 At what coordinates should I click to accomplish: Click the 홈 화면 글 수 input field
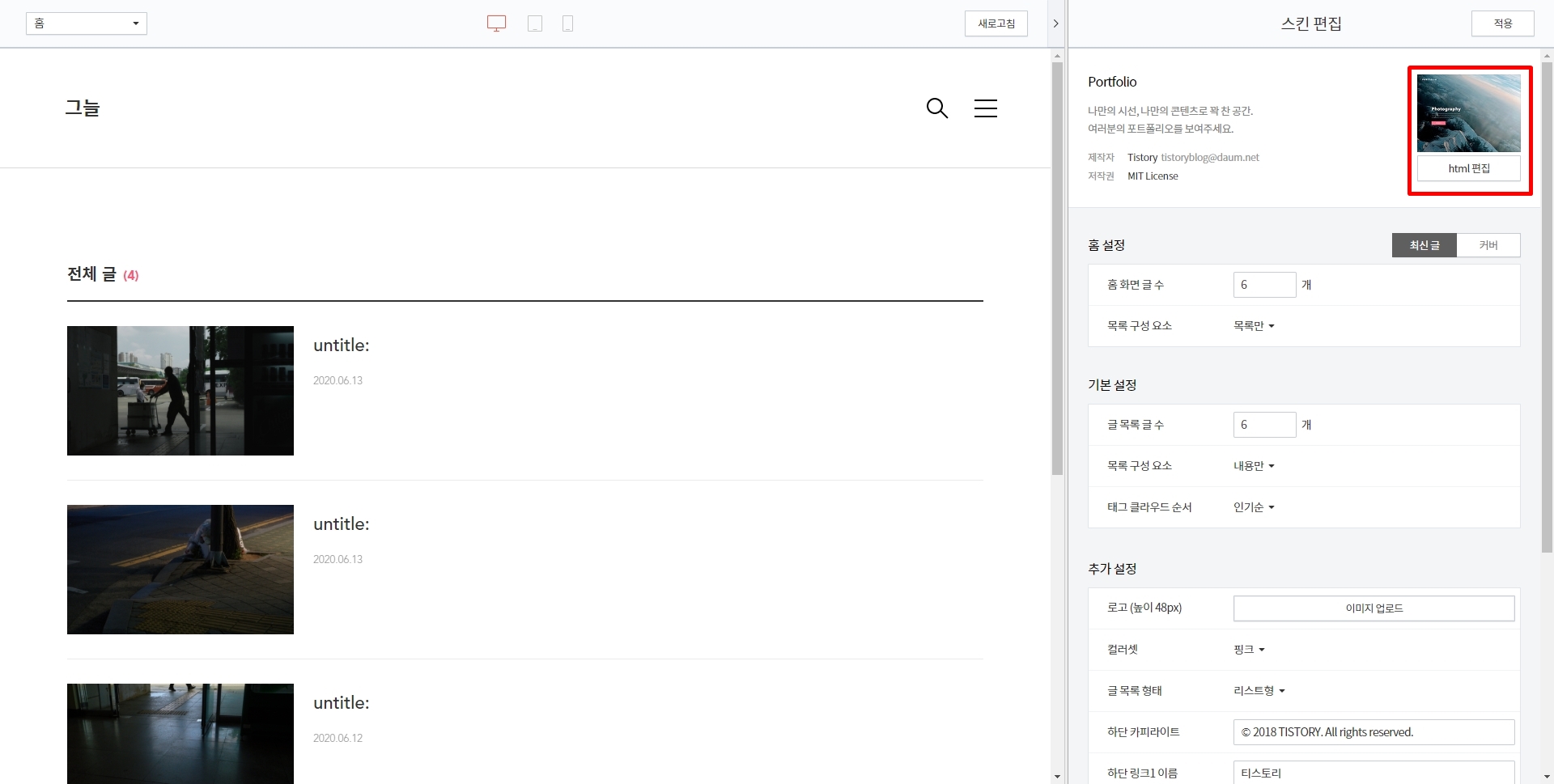[1264, 285]
